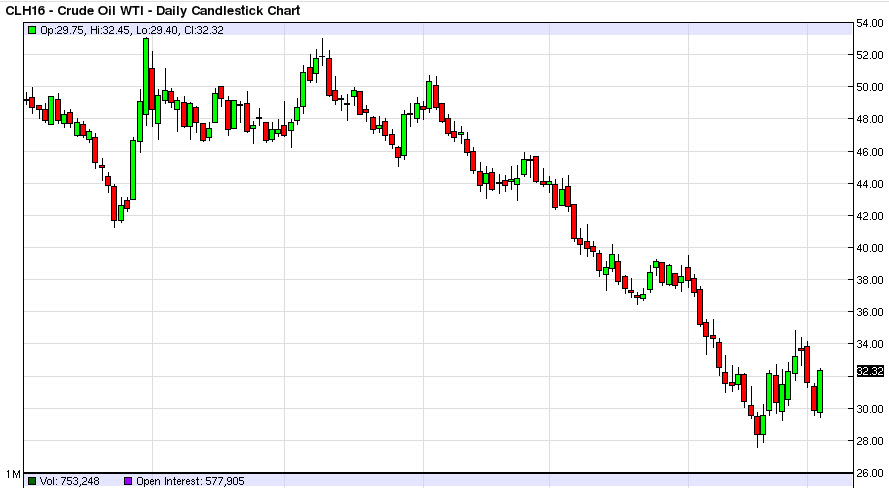Click the 46.00 price axis label
This screenshot has width=889, height=488.
click(870, 152)
